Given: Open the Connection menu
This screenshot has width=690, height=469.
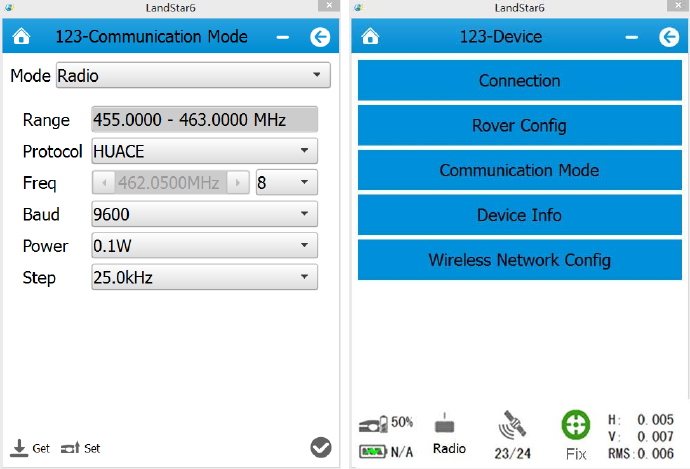Looking at the screenshot, I should 519,81.
